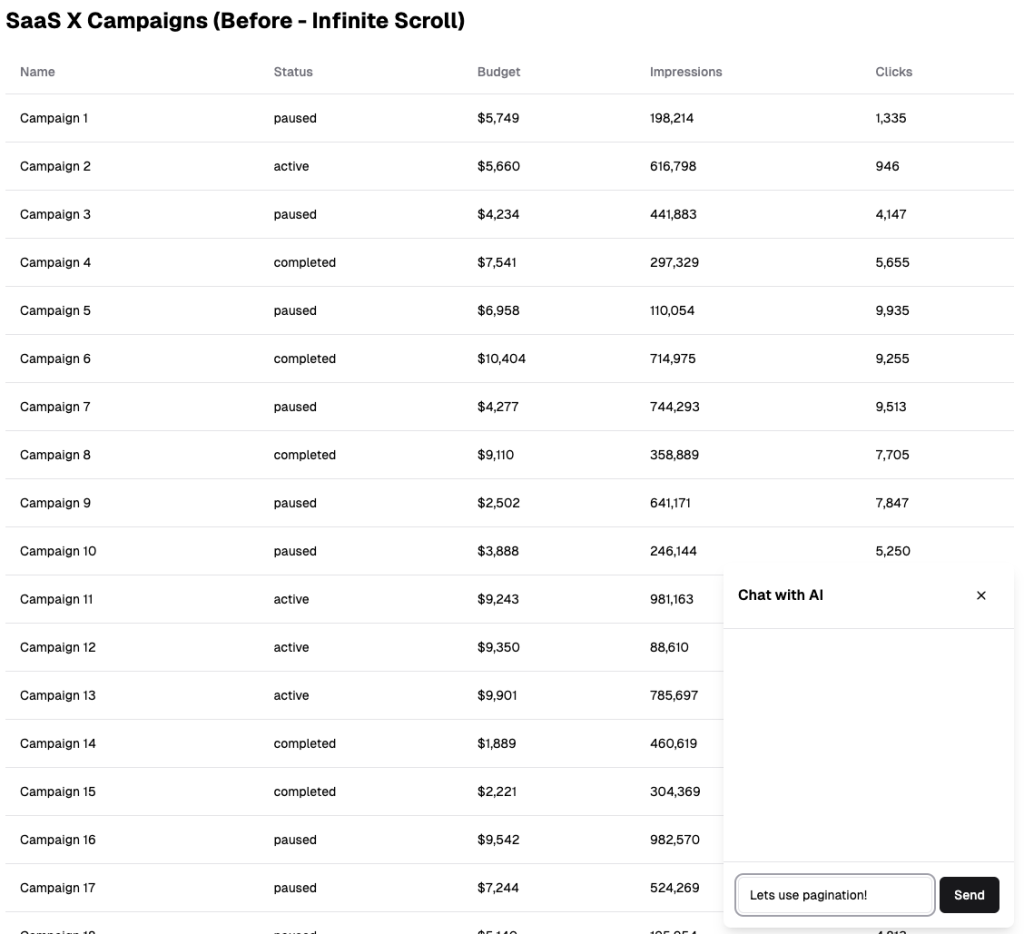The image size is (1024, 934).
Task: Select Campaign 8 name in table
Action: (55, 455)
